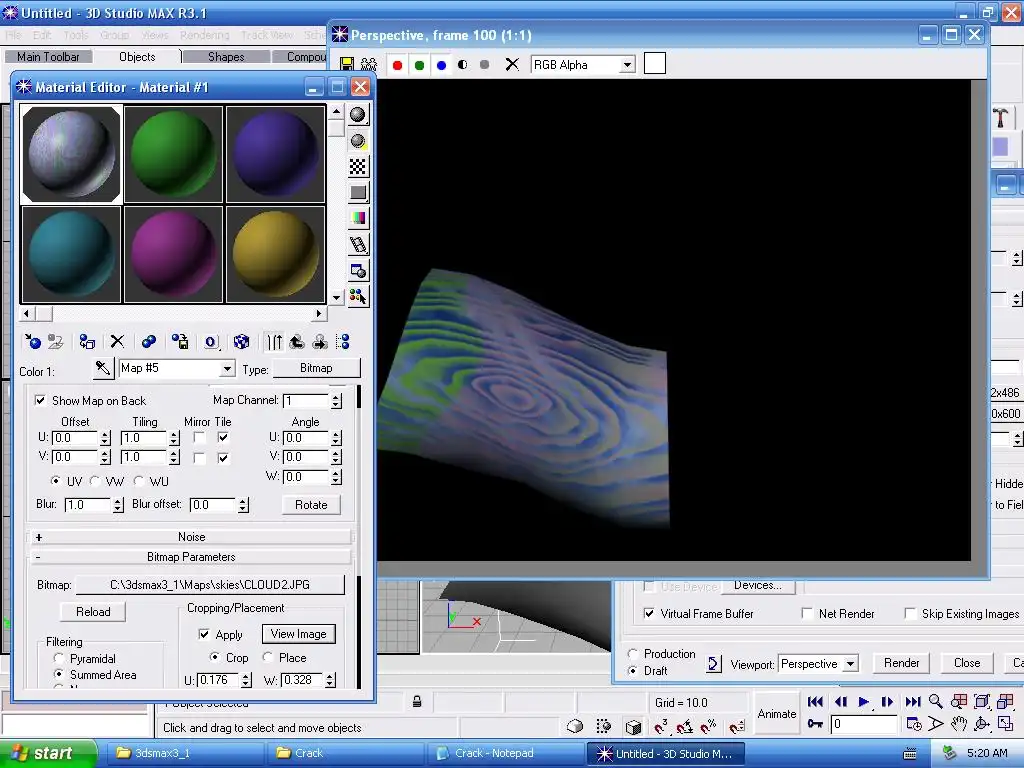This screenshot has height=768, width=1024.
Task: Click Assign Material to Selection icon
Action: click(86, 342)
